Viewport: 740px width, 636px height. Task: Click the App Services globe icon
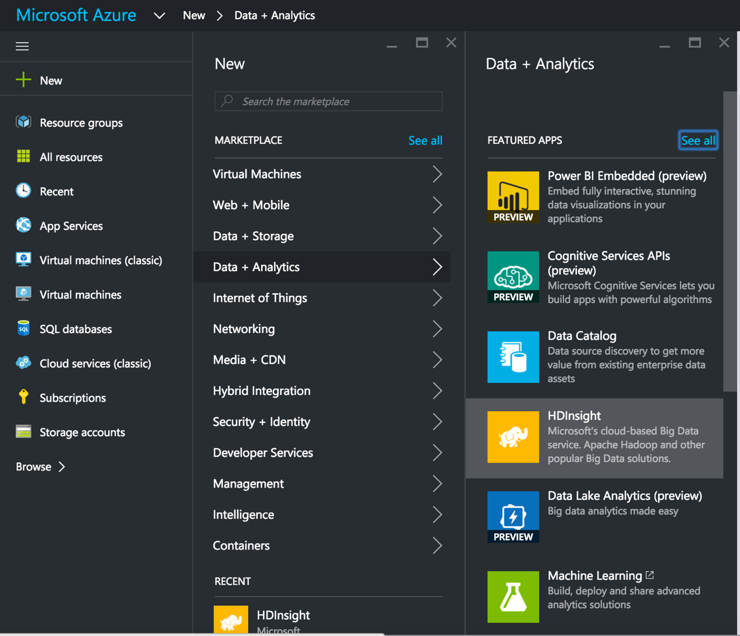[x=23, y=225]
